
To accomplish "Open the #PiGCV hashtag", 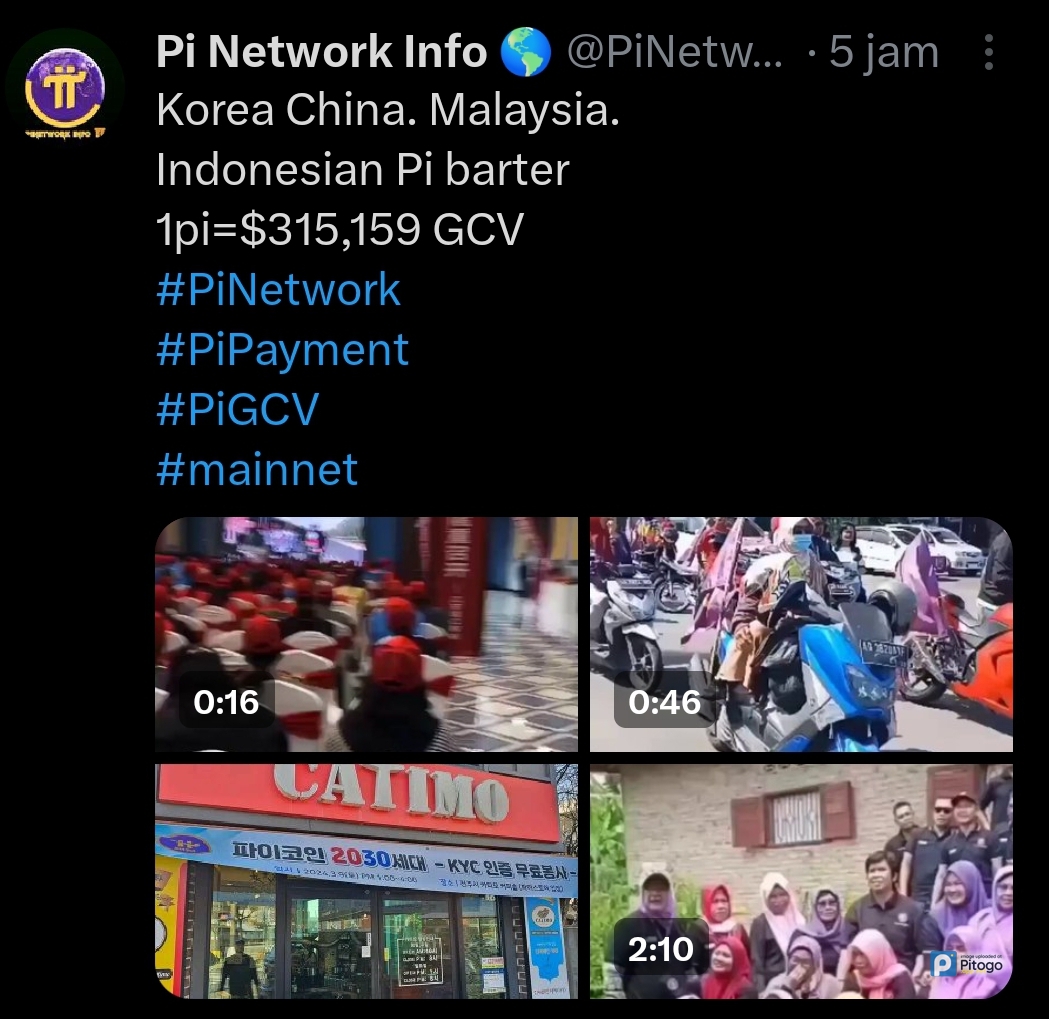I will (237, 409).
